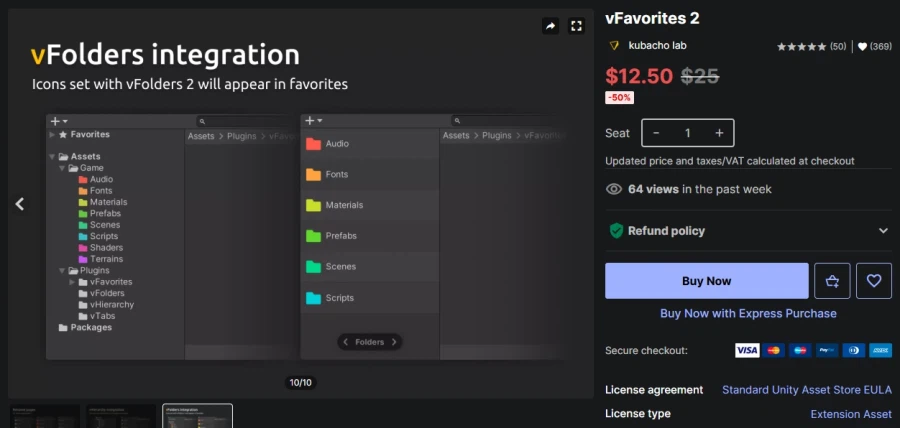This screenshot has width=900, height=428.
Task: Open left panel plus create dropdown
Action: coord(59,121)
